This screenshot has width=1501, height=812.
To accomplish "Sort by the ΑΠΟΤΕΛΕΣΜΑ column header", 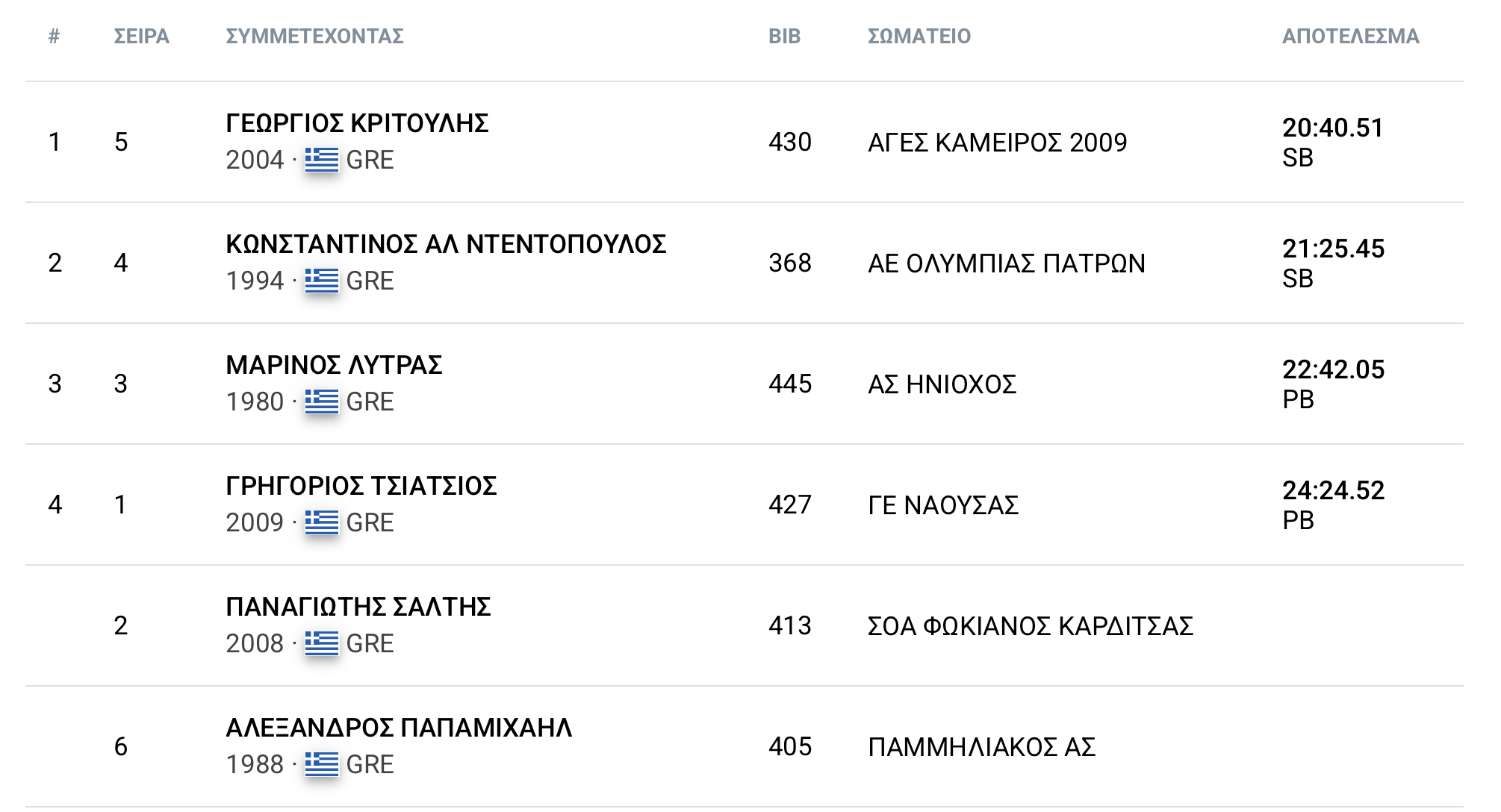I will tap(1350, 36).
